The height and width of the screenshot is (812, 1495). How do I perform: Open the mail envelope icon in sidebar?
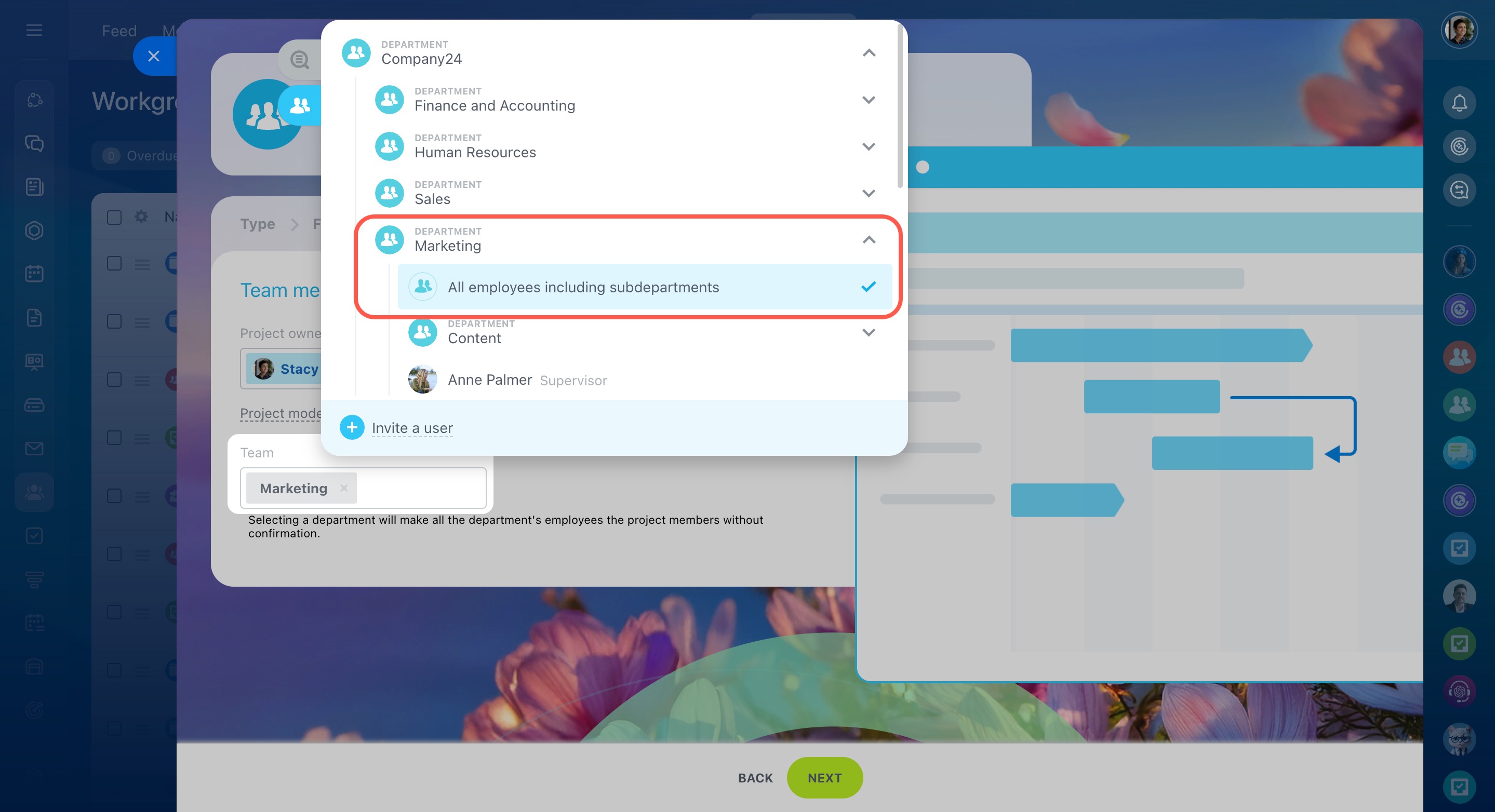click(34, 449)
